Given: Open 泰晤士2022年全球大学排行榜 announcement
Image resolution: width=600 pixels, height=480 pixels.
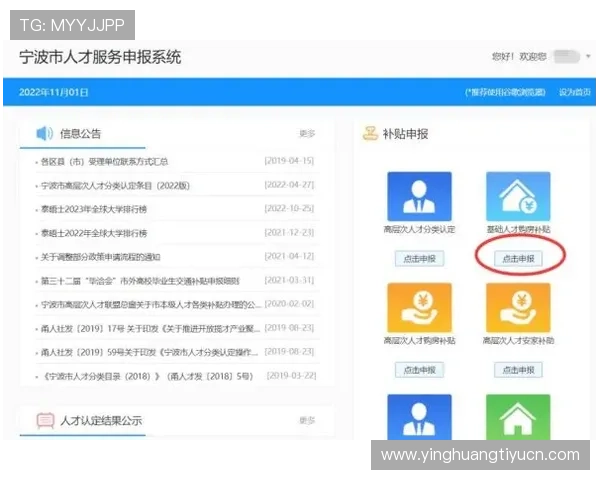Looking at the screenshot, I should click(94, 233).
